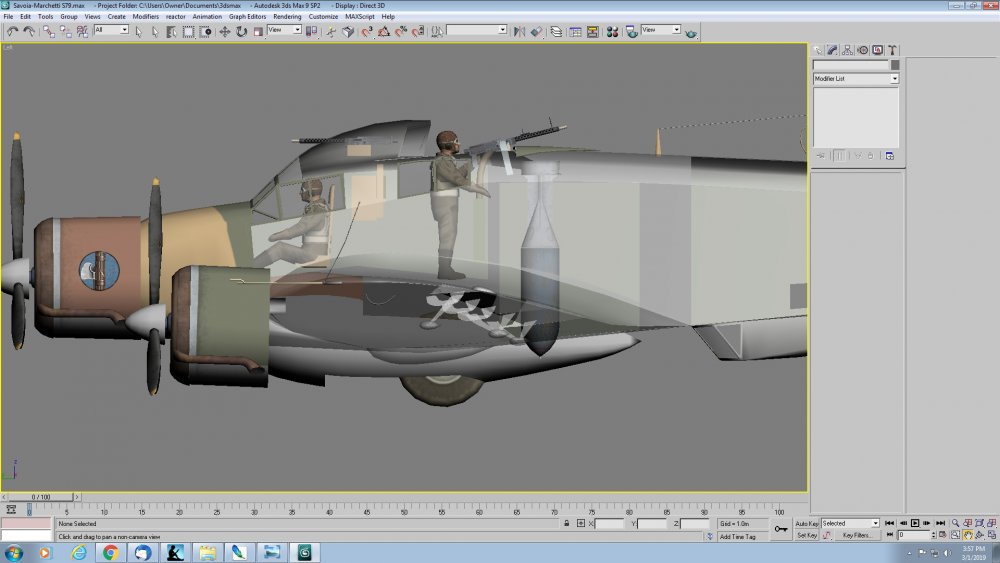Toggle the Selection Lock padlock

point(566,523)
